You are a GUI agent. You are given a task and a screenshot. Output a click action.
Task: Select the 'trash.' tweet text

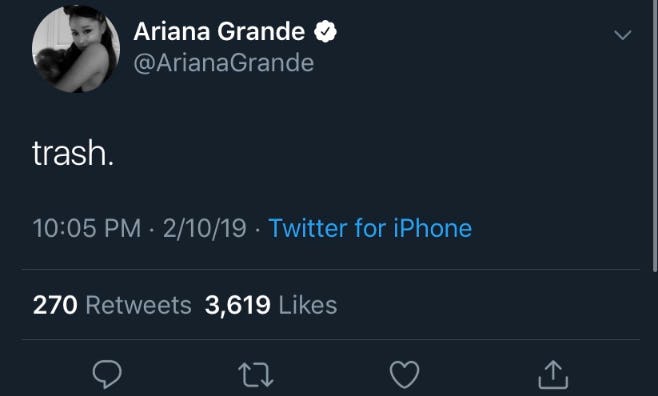click(x=73, y=154)
